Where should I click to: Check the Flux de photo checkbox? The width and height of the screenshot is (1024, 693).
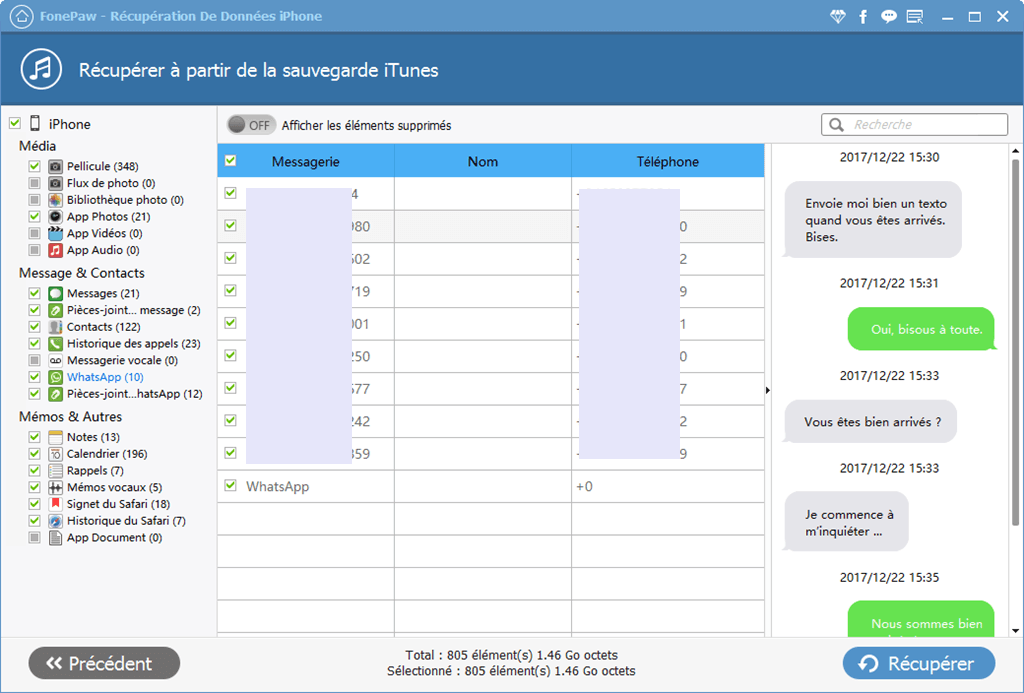click(35, 183)
